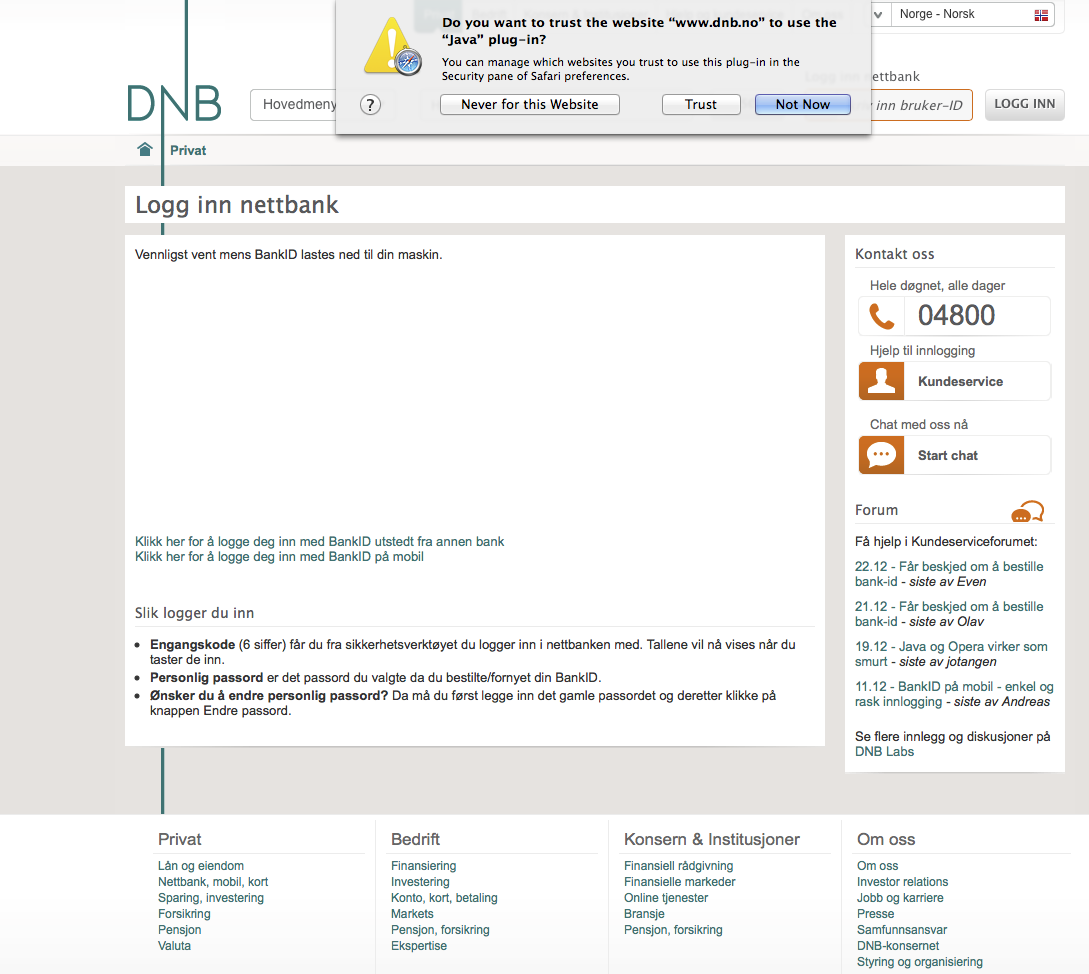This screenshot has width=1089, height=974.
Task: Click the Not Now button
Action: click(x=802, y=105)
